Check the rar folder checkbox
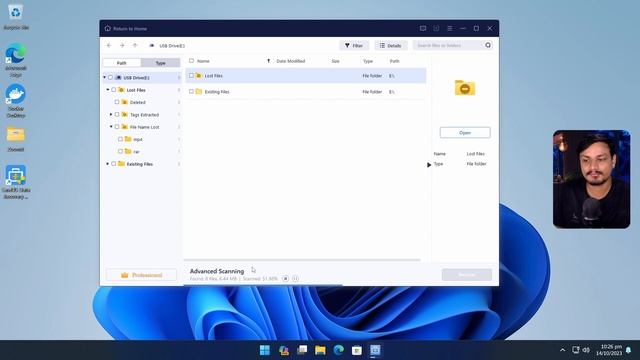Viewport: 640px width, 360px height. click(x=120, y=151)
